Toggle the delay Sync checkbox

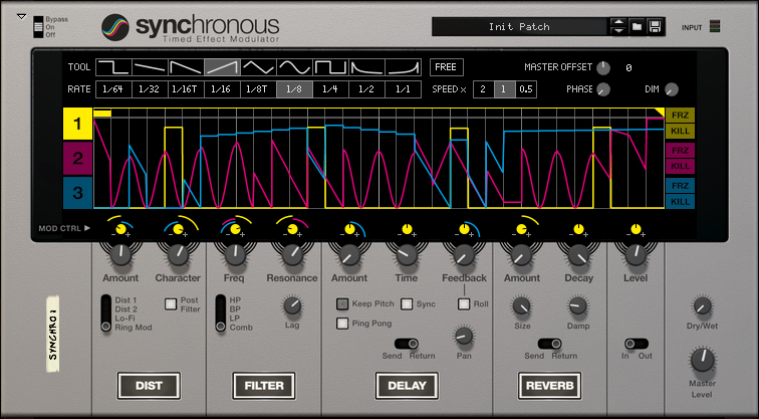[407, 303]
